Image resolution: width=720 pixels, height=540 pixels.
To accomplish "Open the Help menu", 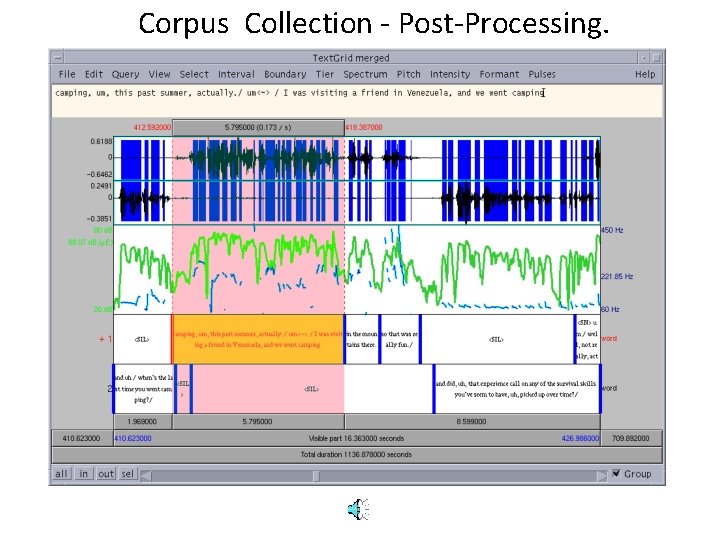I will (645, 74).
